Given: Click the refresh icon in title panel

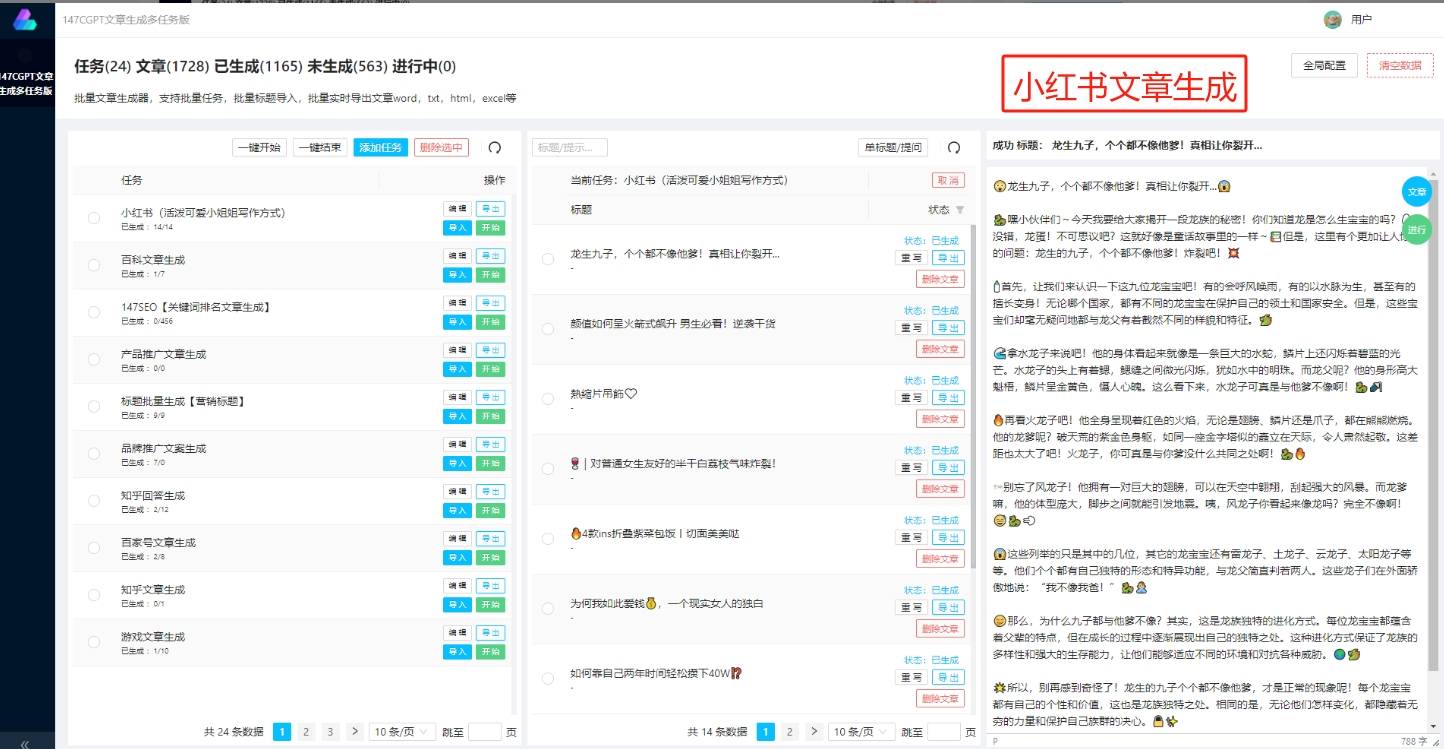Looking at the screenshot, I should (953, 148).
